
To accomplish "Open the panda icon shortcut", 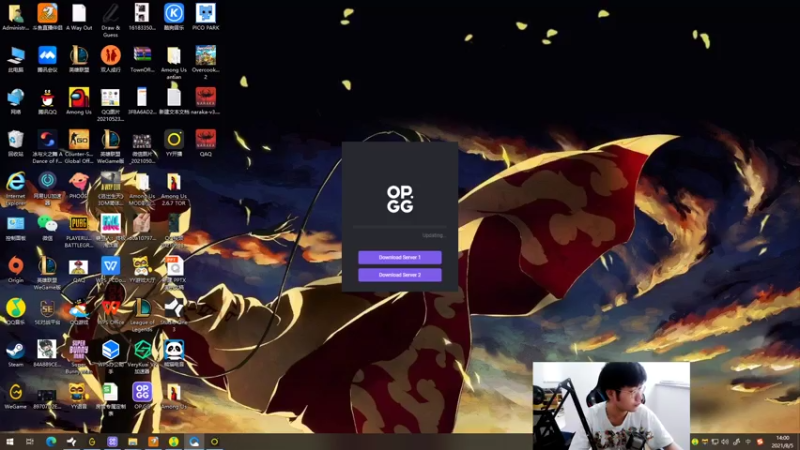I will 173,354.
